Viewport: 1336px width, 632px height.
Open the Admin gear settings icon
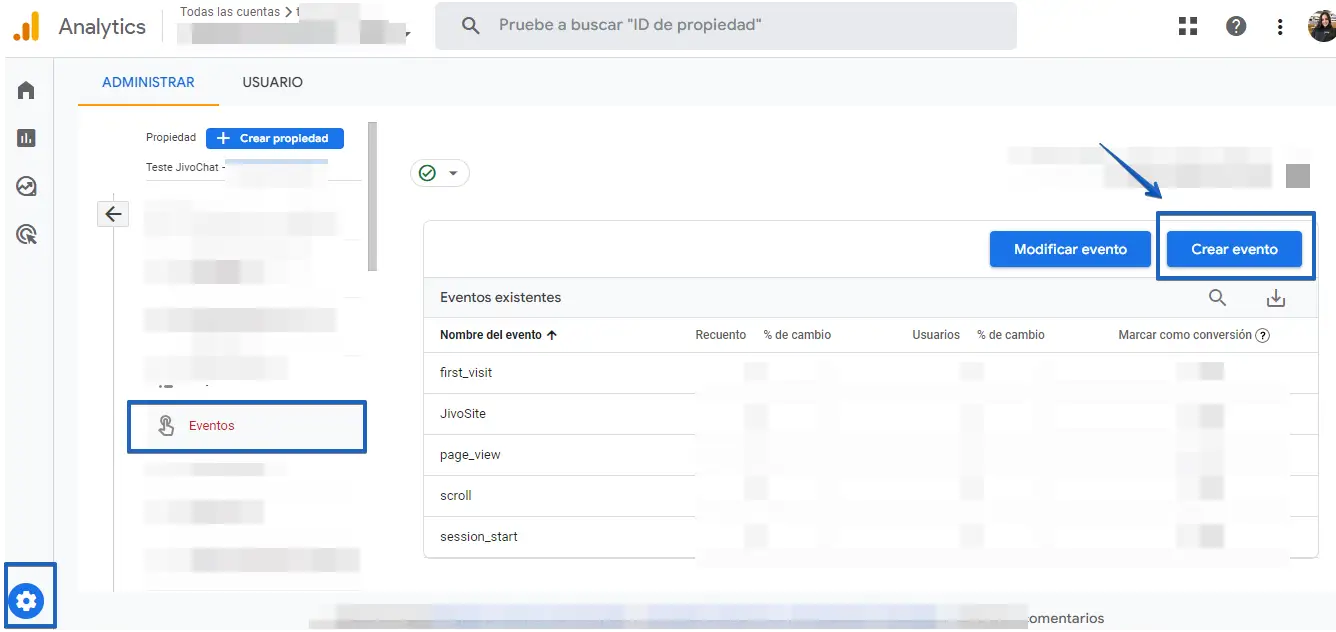pyautogui.click(x=27, y=601)
